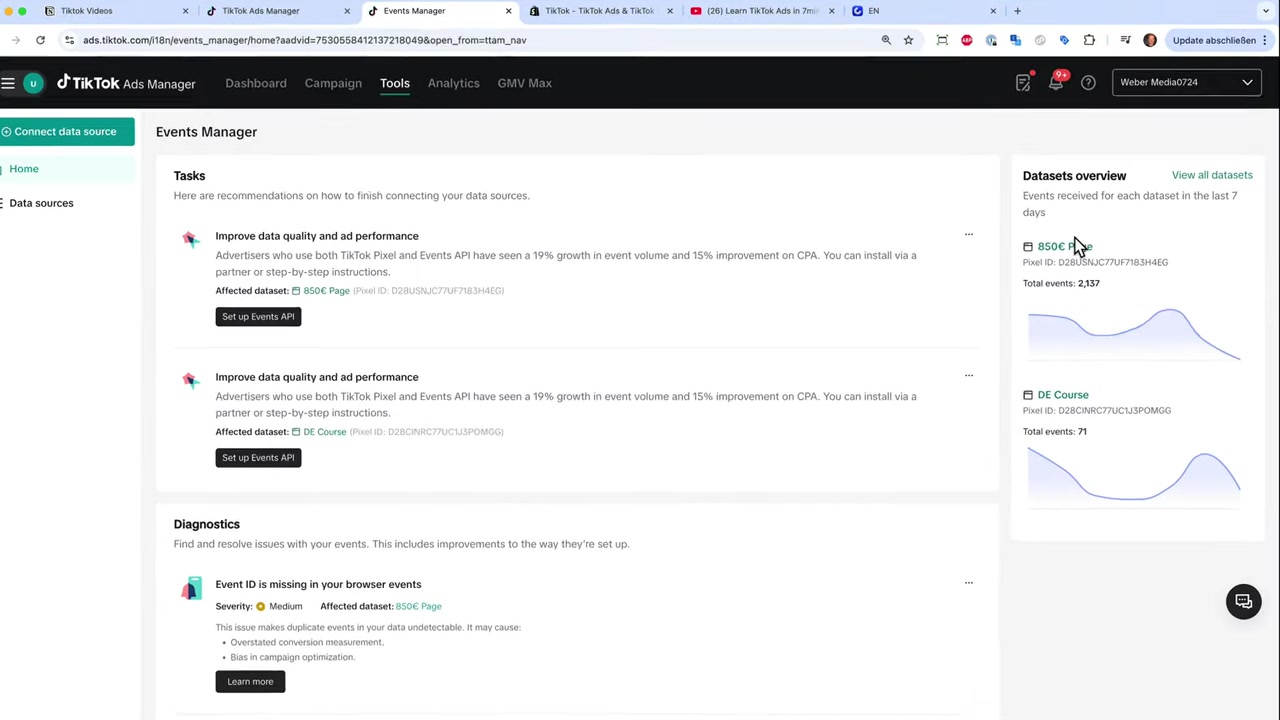Click Update abschließen button
This screenshot has height=720, width=1280.
coord(1213,40)
